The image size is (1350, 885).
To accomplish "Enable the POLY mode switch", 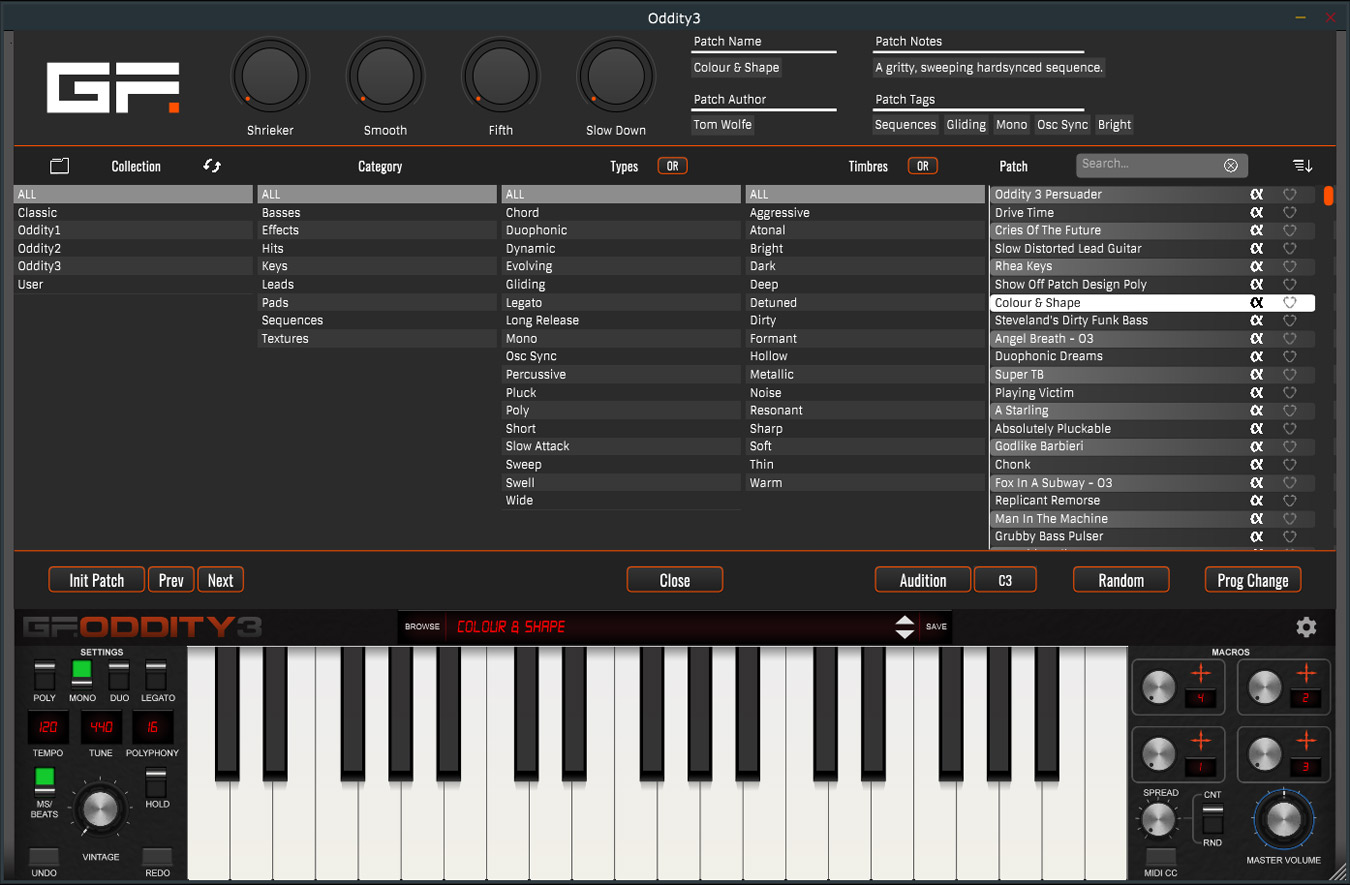I will [44, 675].
